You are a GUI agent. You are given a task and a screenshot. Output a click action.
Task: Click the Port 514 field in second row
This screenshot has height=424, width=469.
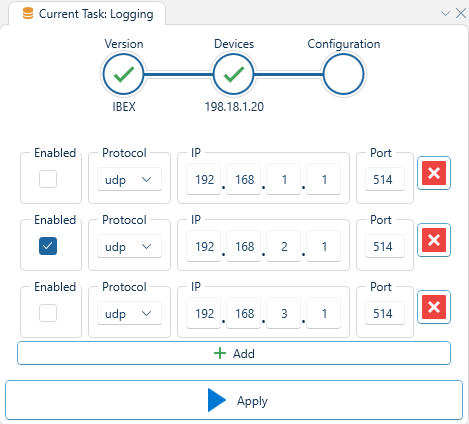385,246
